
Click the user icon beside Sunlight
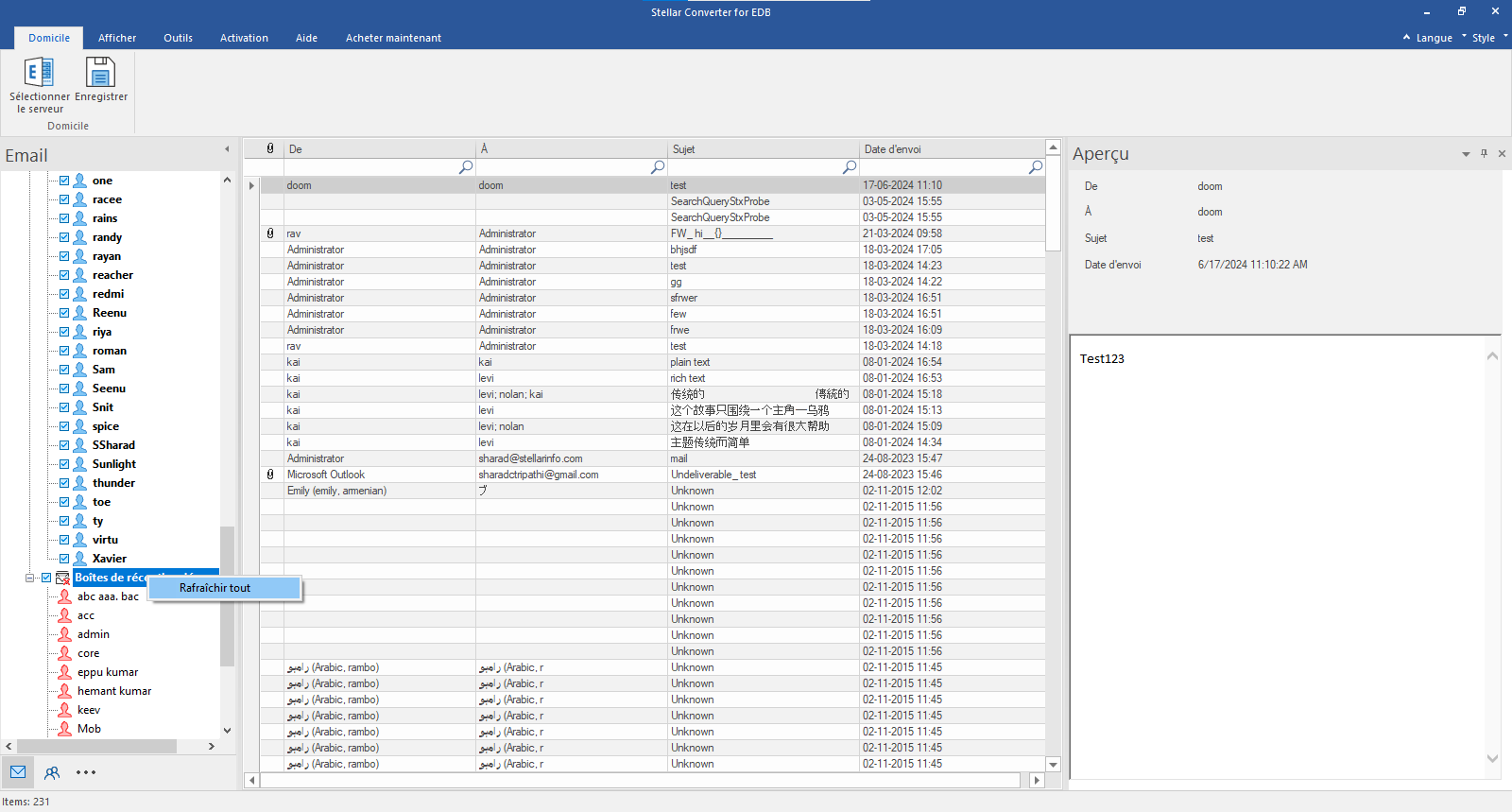(80, 464)
